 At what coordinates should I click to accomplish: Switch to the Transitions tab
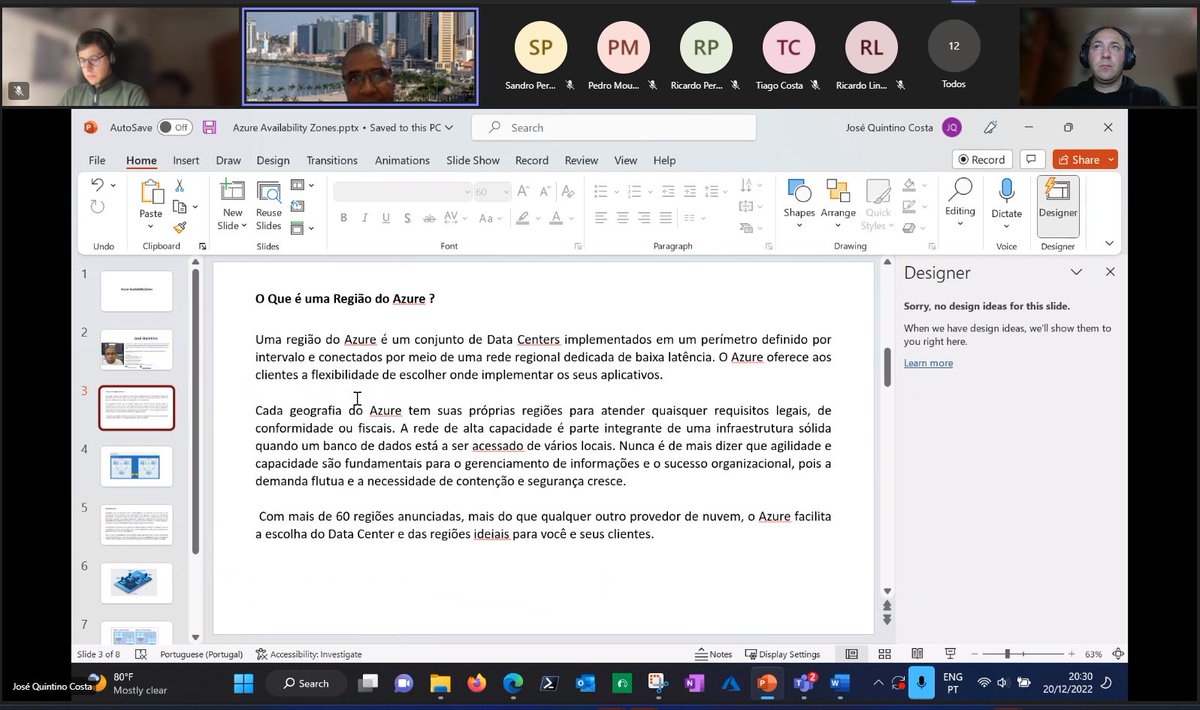click(332, 160)
